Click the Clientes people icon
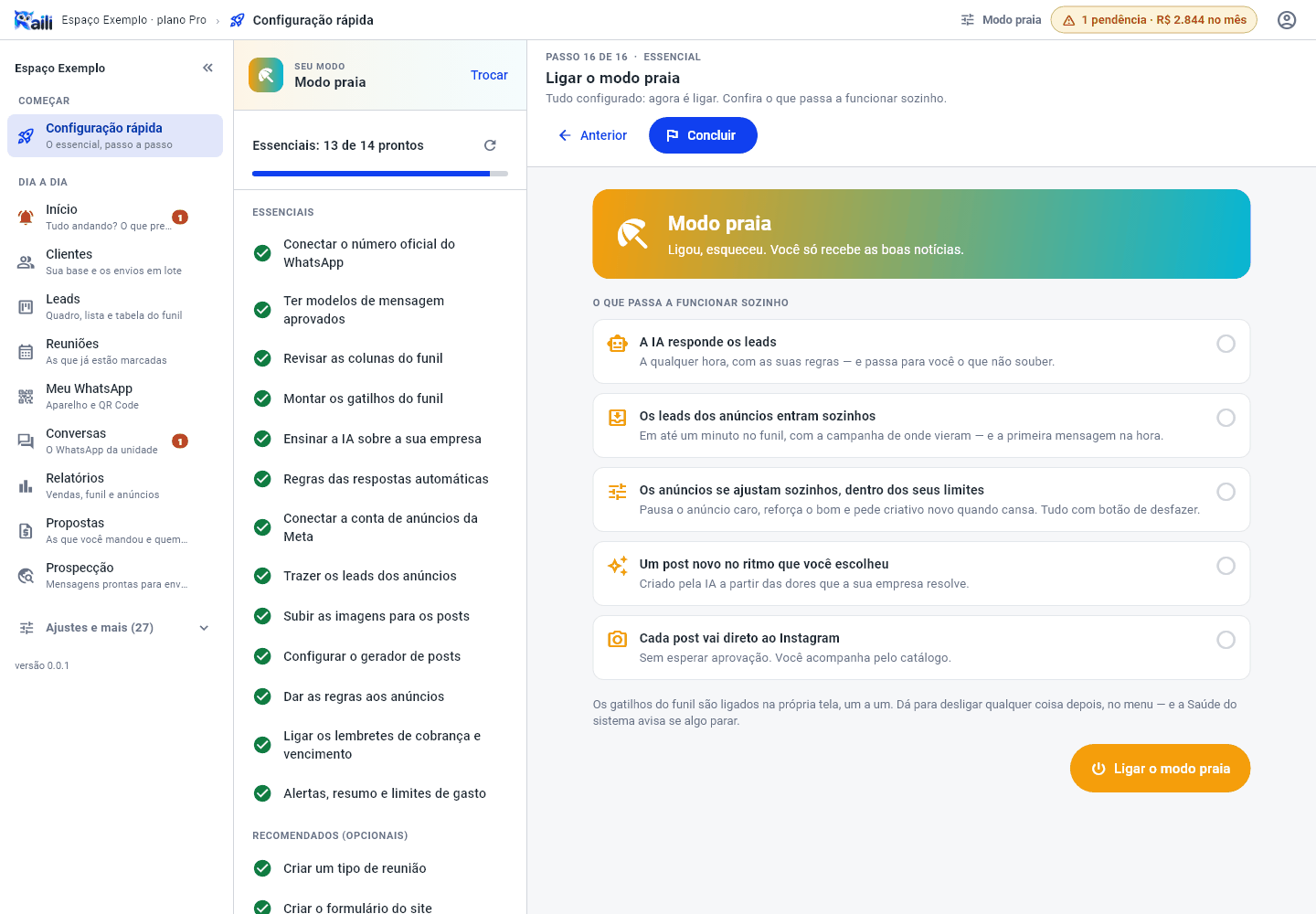 pos(26,262)
